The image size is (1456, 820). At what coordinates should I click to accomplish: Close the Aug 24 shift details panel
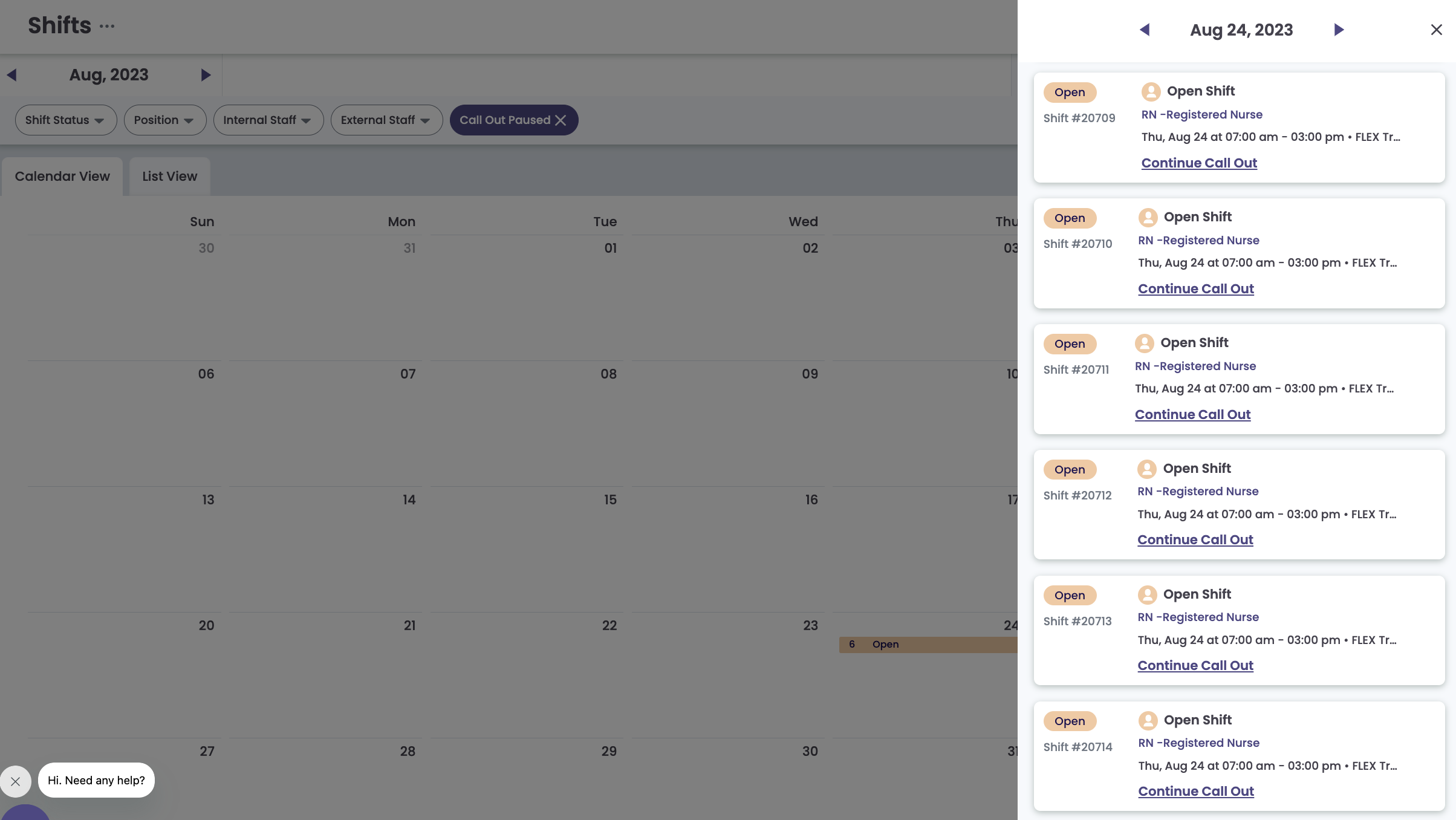tap(1437, 30)
